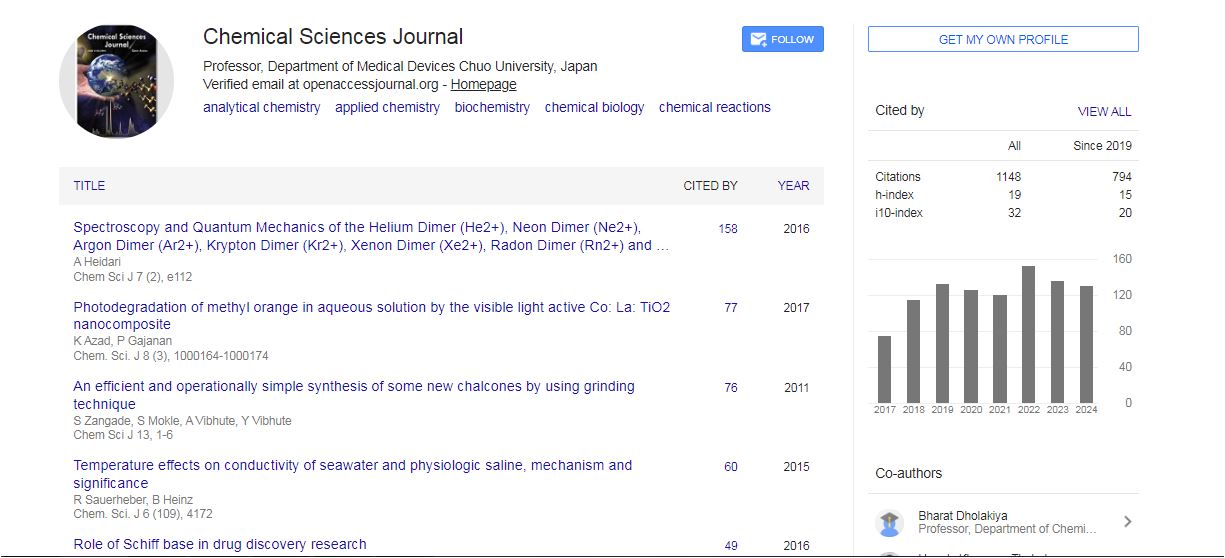Click the 2022 bar in citations chart
Image resolution: width=1225 pixels, height=558 pixels.
pos(1028,333)
